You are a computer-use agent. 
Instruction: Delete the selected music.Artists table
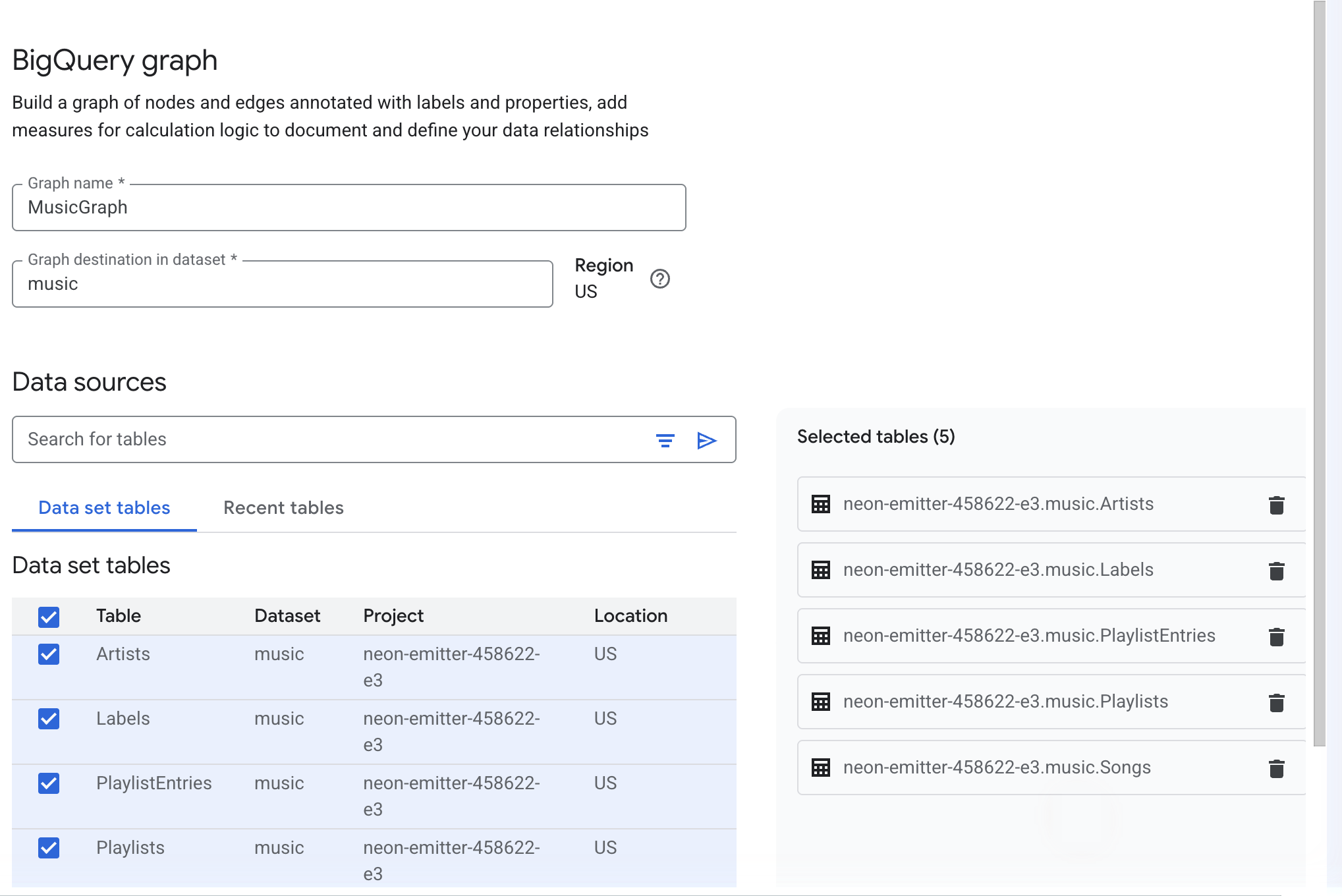1276,505
